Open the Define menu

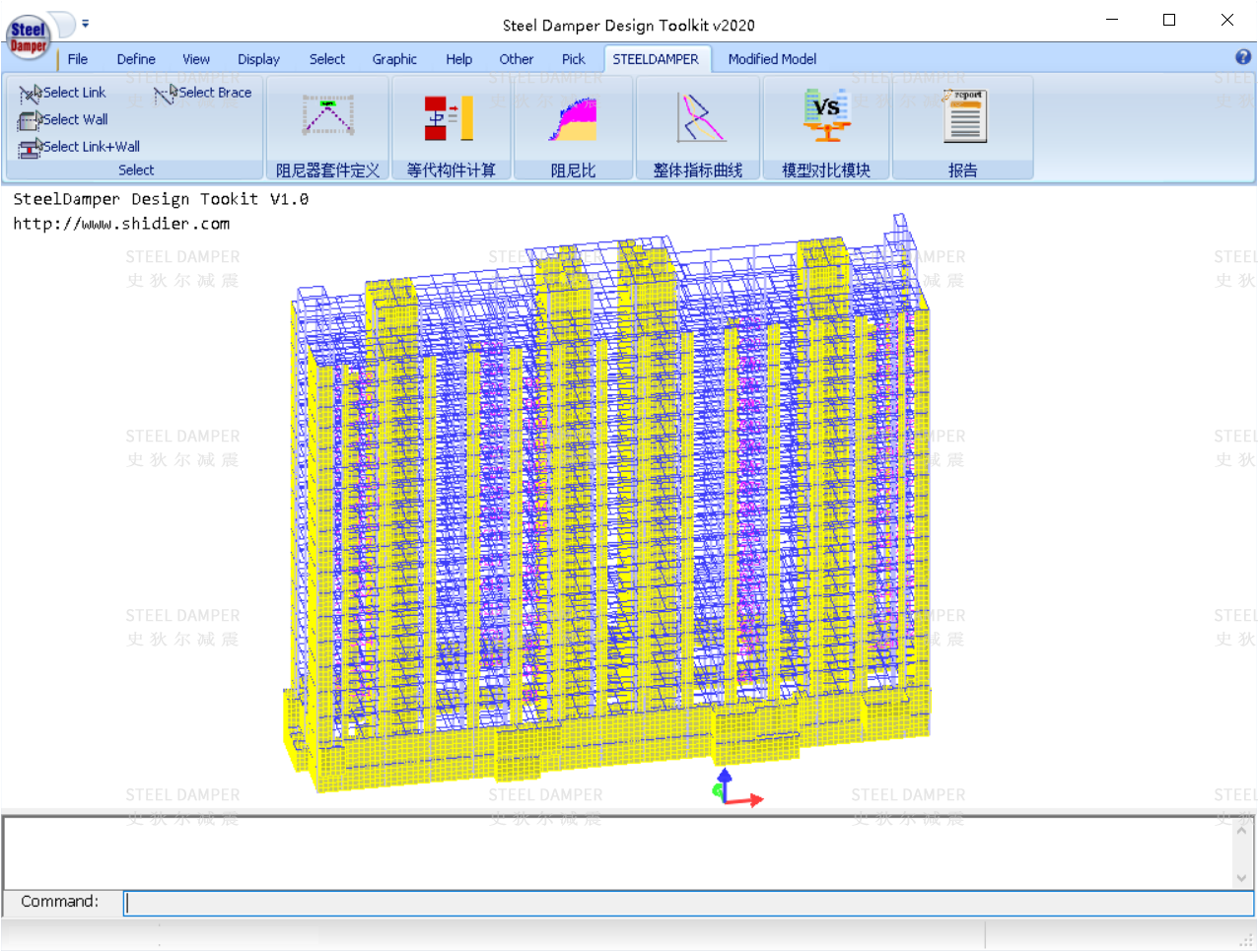click(136, 59)
